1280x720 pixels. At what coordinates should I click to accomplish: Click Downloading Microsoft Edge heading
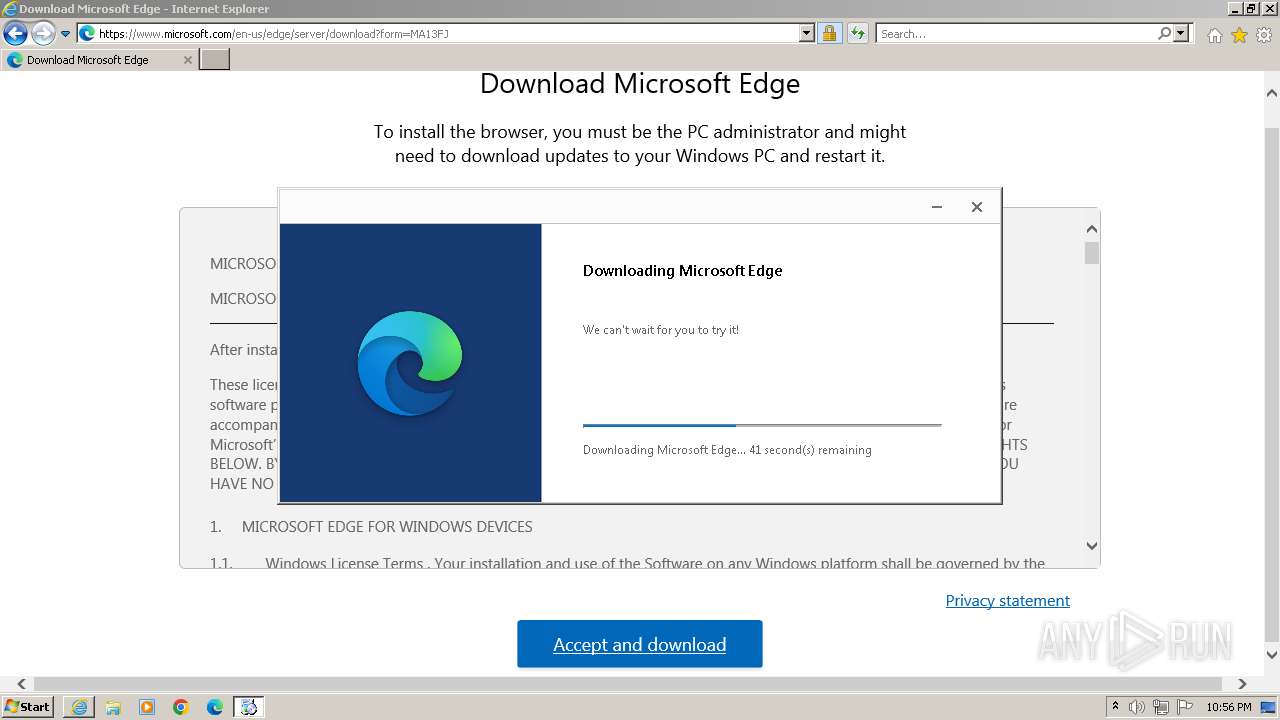point(683,270)
